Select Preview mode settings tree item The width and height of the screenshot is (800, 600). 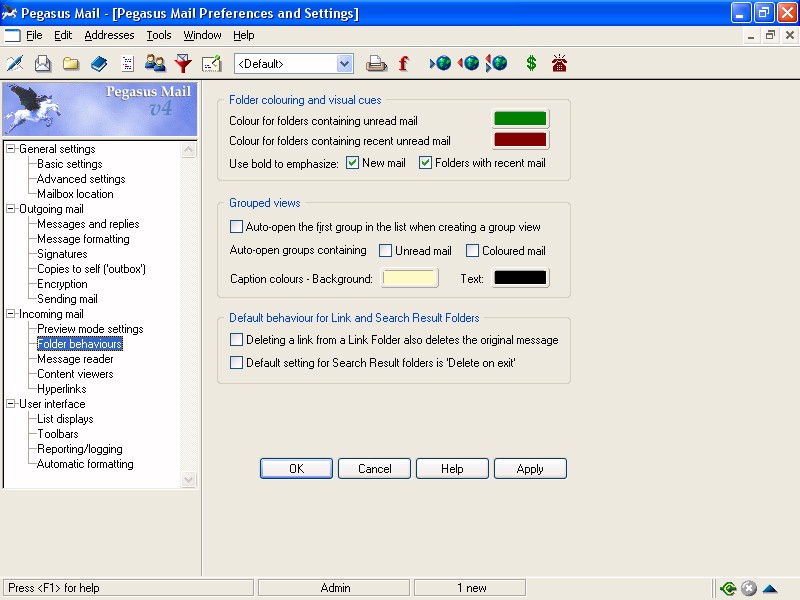tap(90, 329)
